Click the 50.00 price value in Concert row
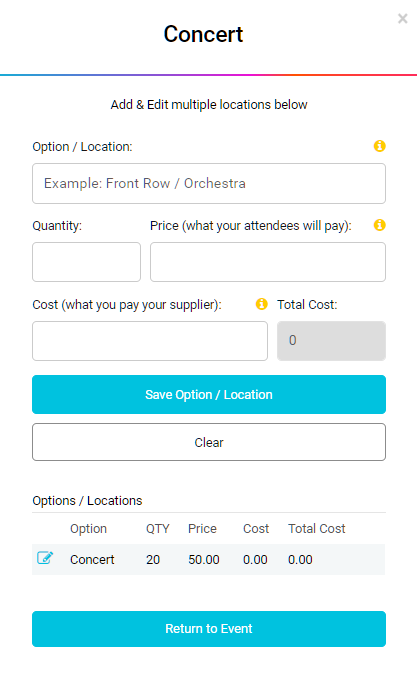417x682 pixels. (203, 560)
